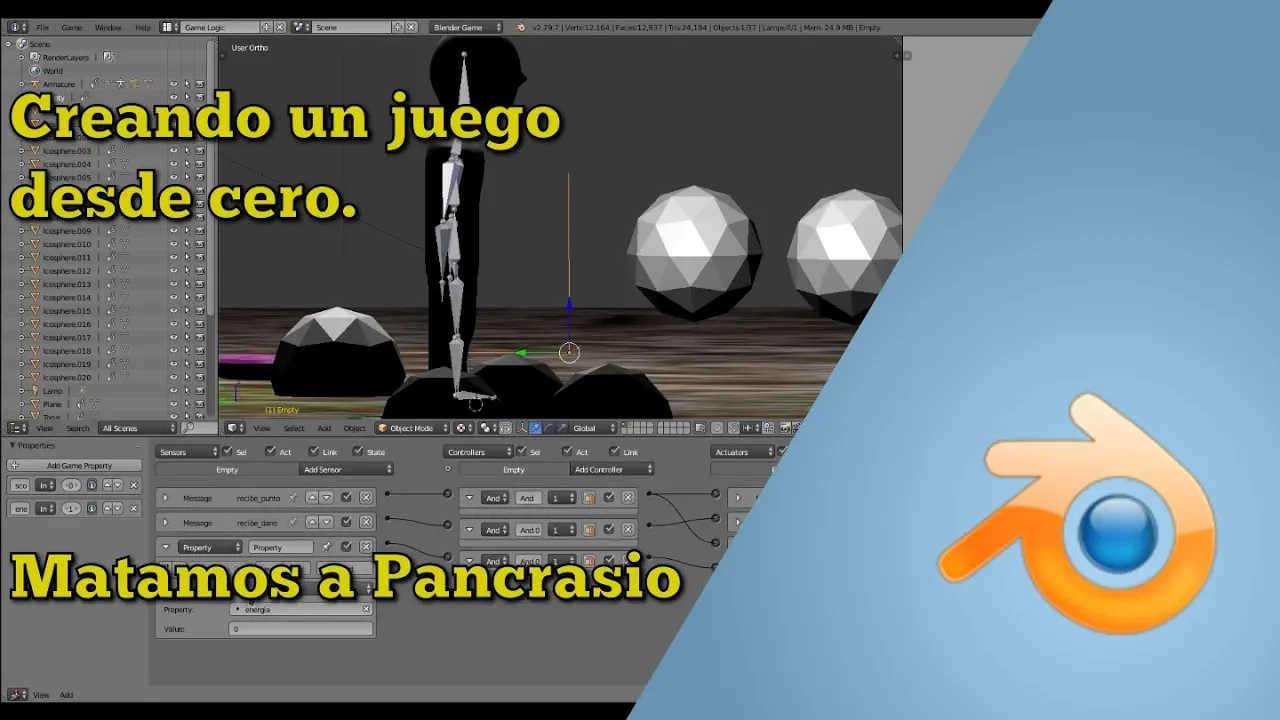Delete the recibe_punto sensor
This screenshot has height=720, width=1280.
click(x=366, y=497)
